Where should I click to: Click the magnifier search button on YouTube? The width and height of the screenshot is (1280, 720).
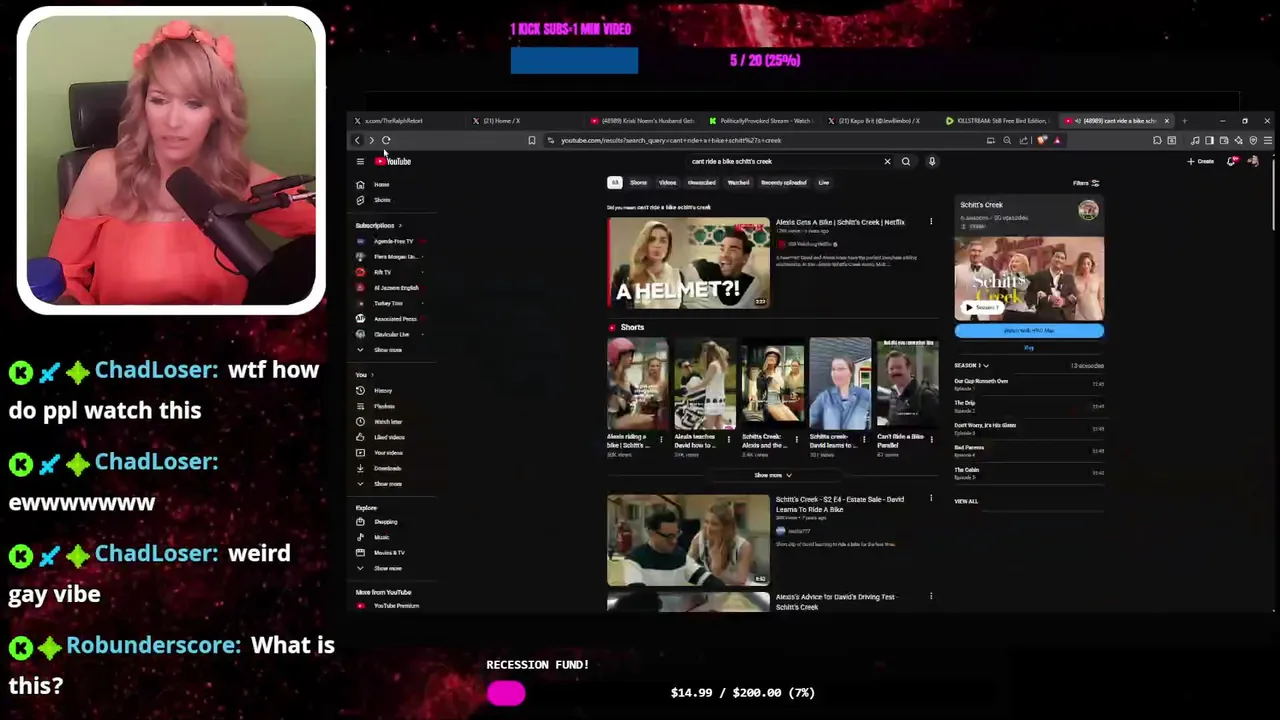906,161
